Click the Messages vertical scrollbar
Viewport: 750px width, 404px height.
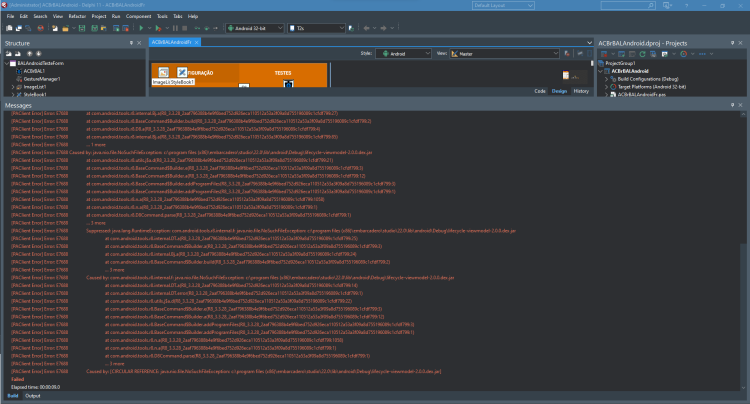[743, 251]
